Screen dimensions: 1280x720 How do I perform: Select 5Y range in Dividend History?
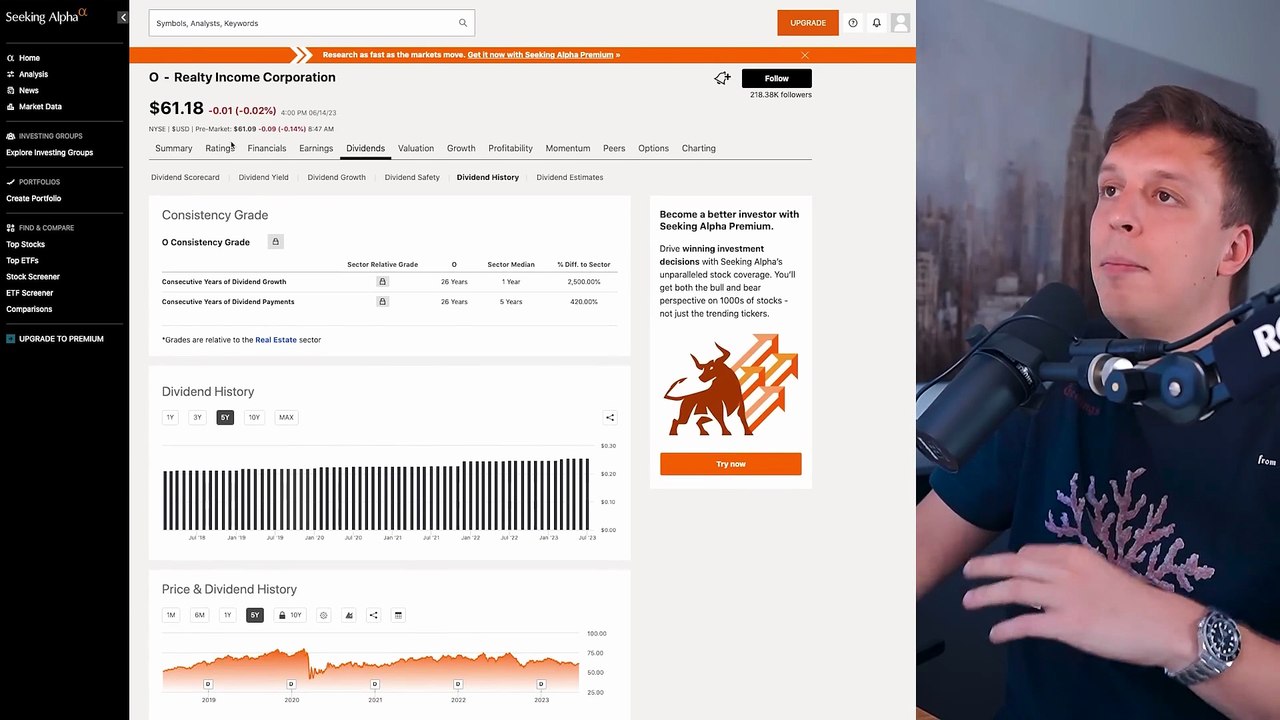(x=225, y=417)
